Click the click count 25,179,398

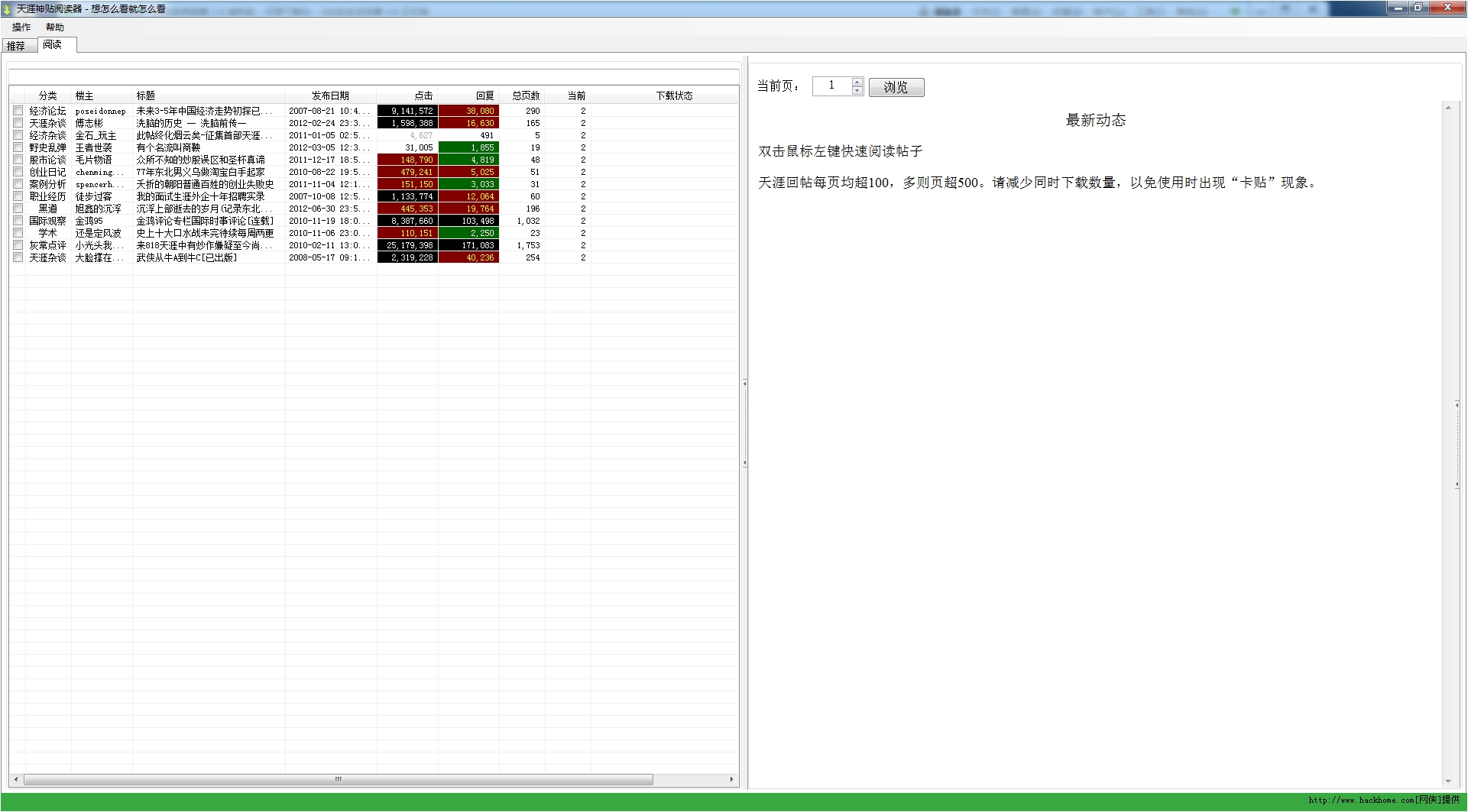[x=407, y=245]
